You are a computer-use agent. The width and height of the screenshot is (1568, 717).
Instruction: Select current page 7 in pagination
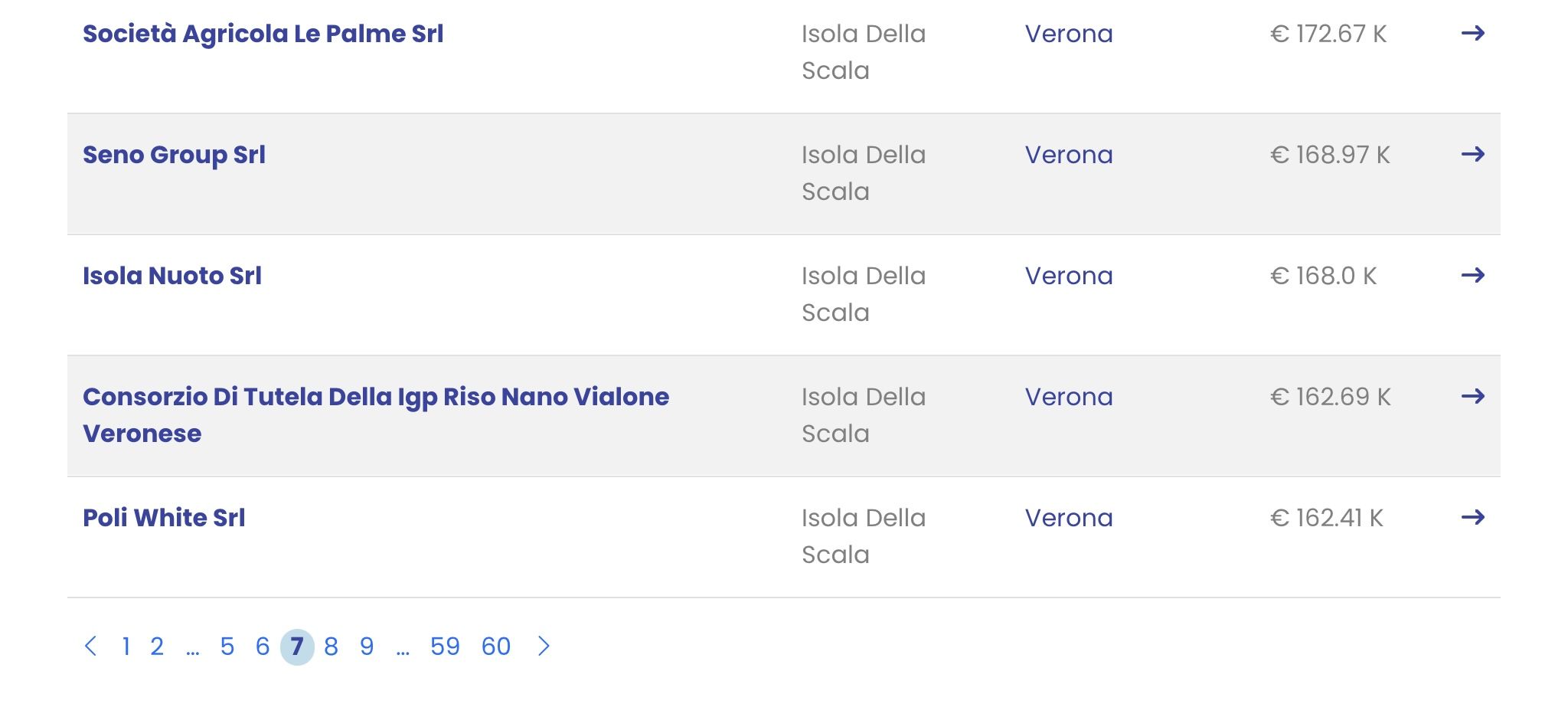[297, 647]
